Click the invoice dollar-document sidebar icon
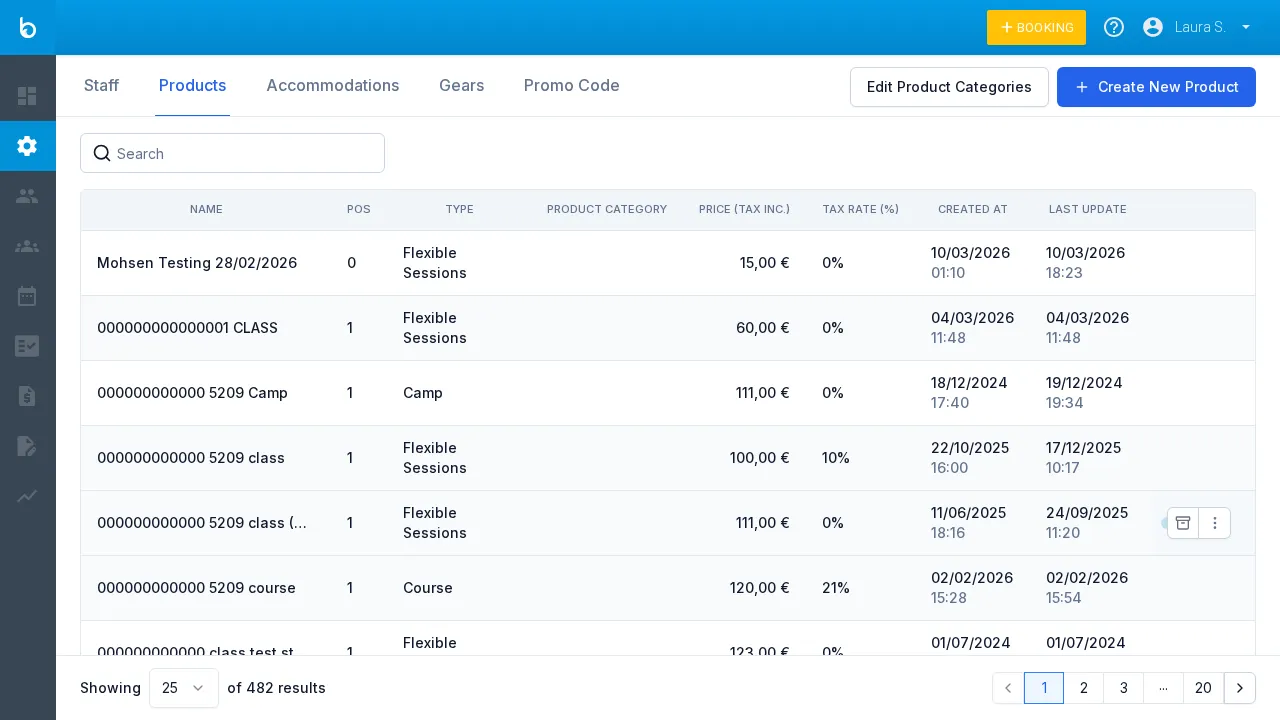 (x=27, y=396)
